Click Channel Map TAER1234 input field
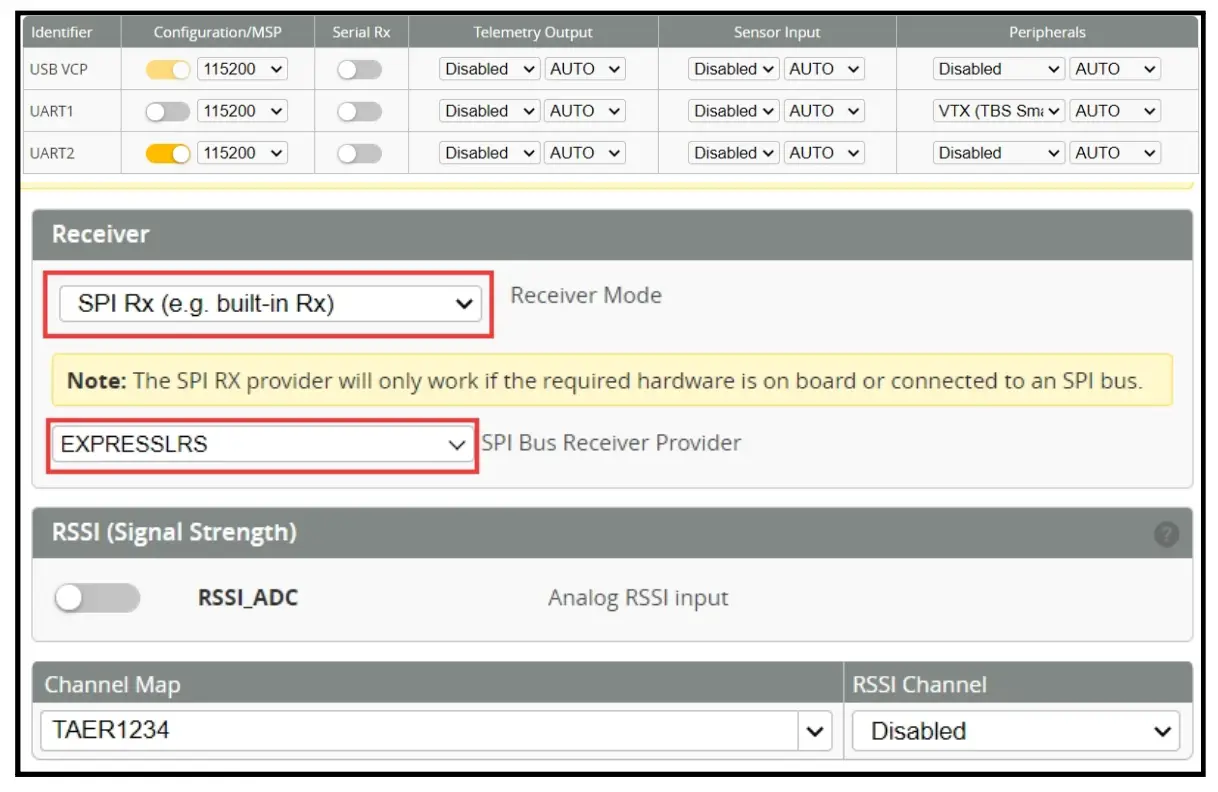1218x792 pixels. [x=420, y=731]
